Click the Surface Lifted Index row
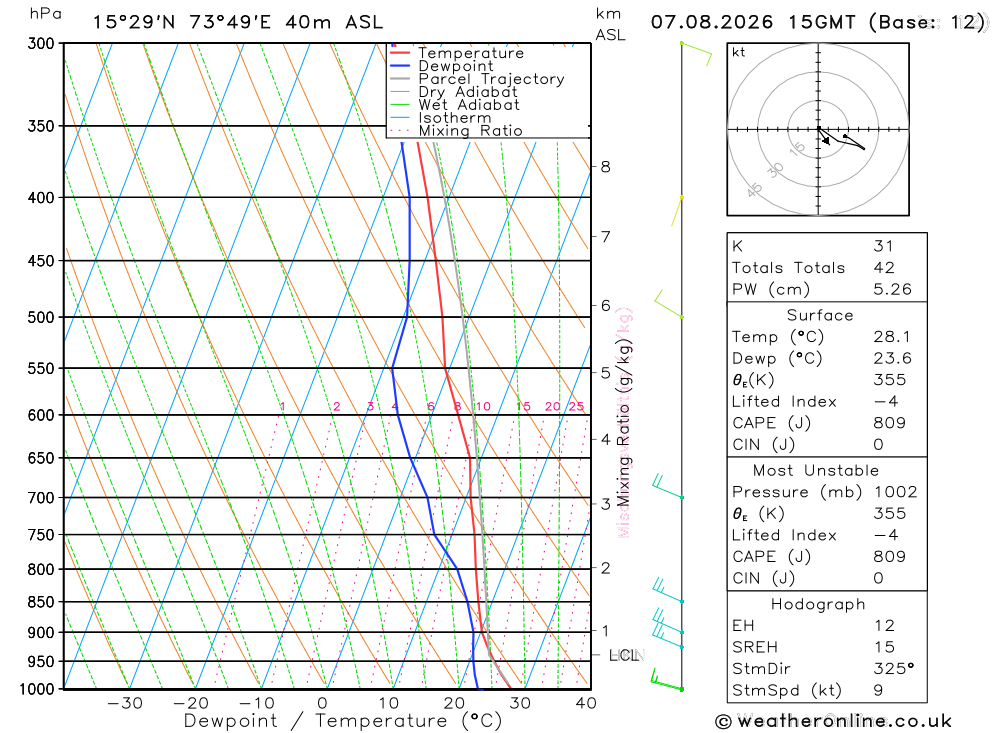Viewport: 1000px width, 733px height. pyautogui.click(x=827, y=402)
